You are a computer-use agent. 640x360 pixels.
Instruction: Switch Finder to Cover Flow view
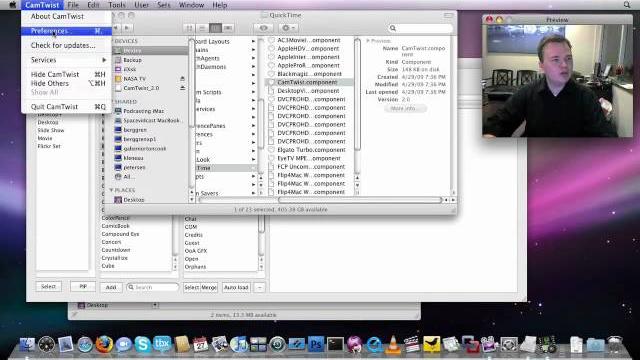coord(228,28)
